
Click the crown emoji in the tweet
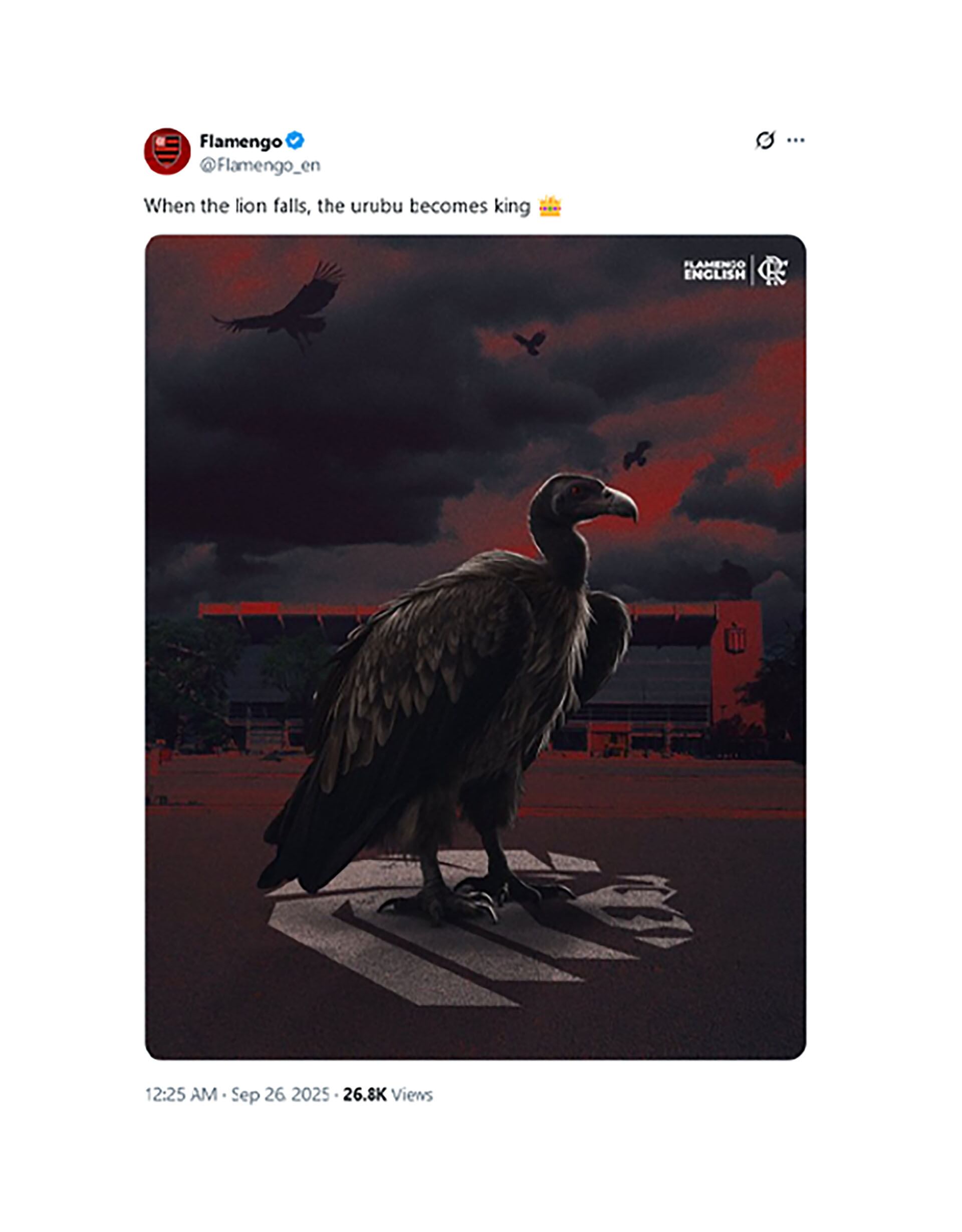550,206
